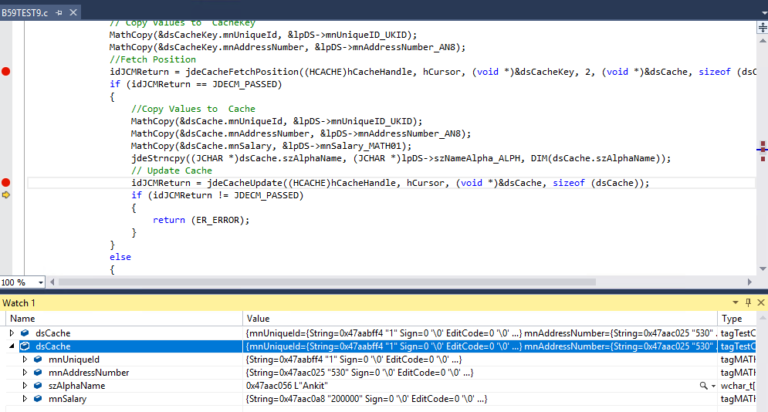Open text visualizer magnifier for szAlphaName
This screenshot has width=768, height=412.
703,386
